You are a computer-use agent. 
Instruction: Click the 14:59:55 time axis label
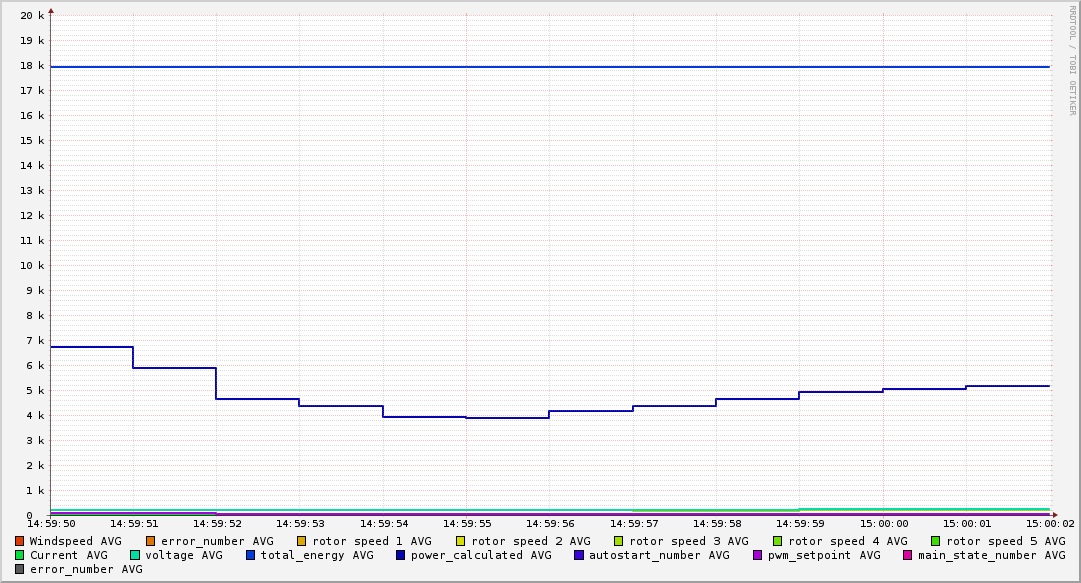pos(467,523)
